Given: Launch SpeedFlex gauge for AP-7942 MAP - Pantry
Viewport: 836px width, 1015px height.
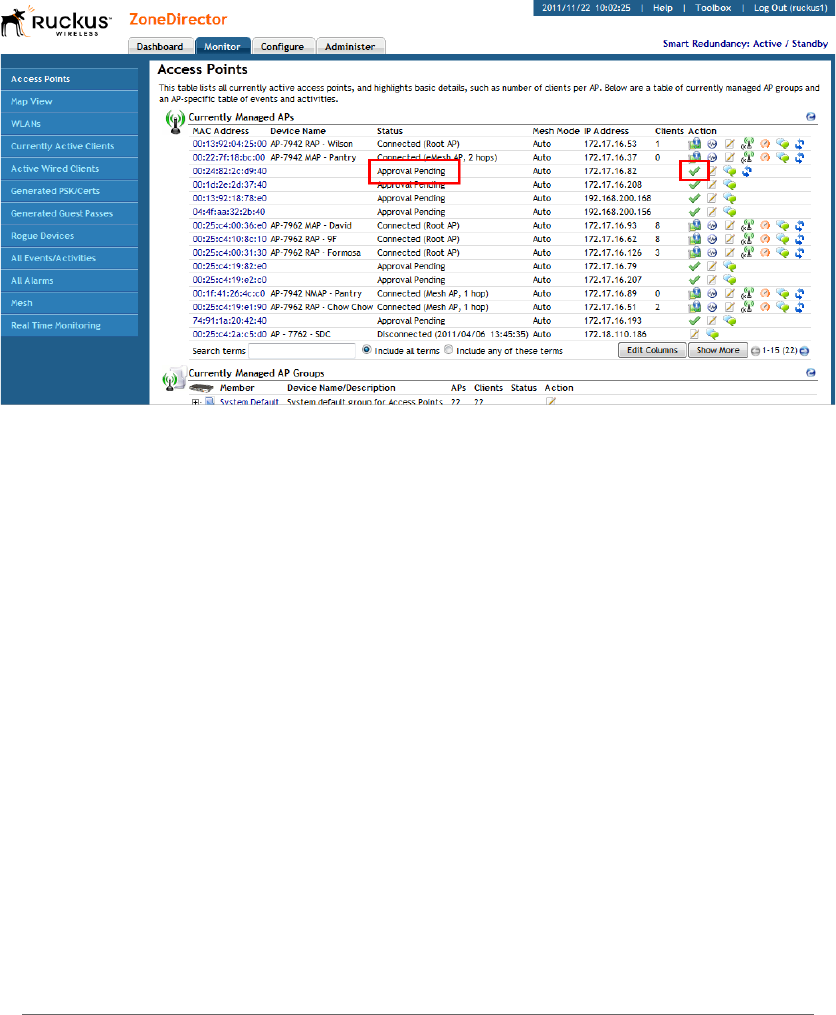Looking at the screenshot, I should 765,157.
